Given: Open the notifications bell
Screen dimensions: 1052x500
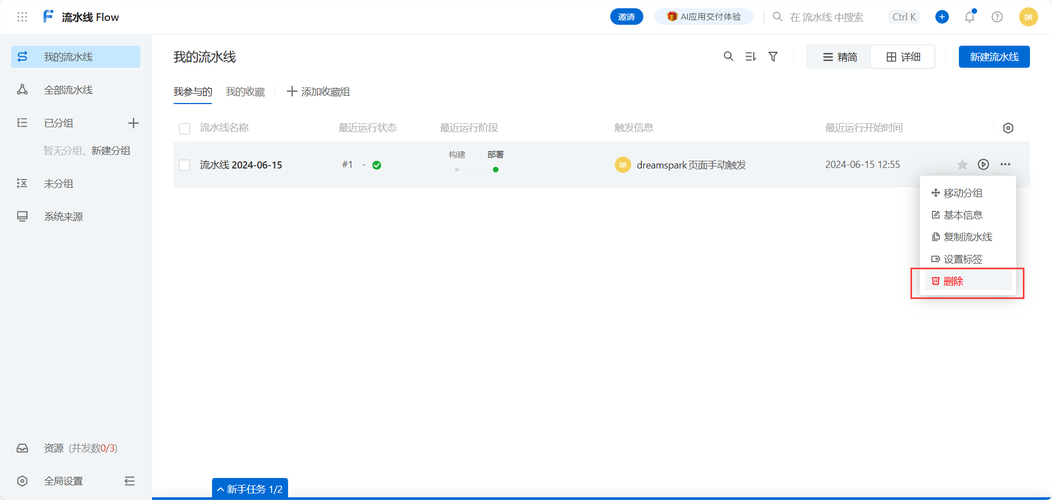Looking at the screenshot, I should pos(969,17).
